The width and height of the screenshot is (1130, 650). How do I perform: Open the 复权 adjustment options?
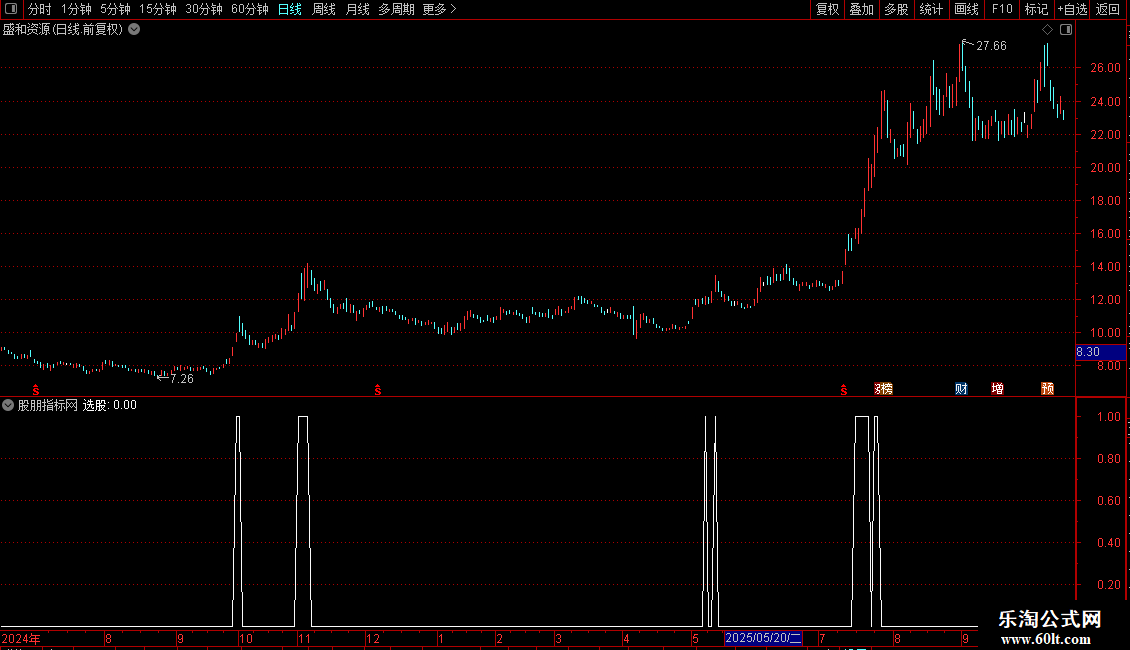[827, 9]
